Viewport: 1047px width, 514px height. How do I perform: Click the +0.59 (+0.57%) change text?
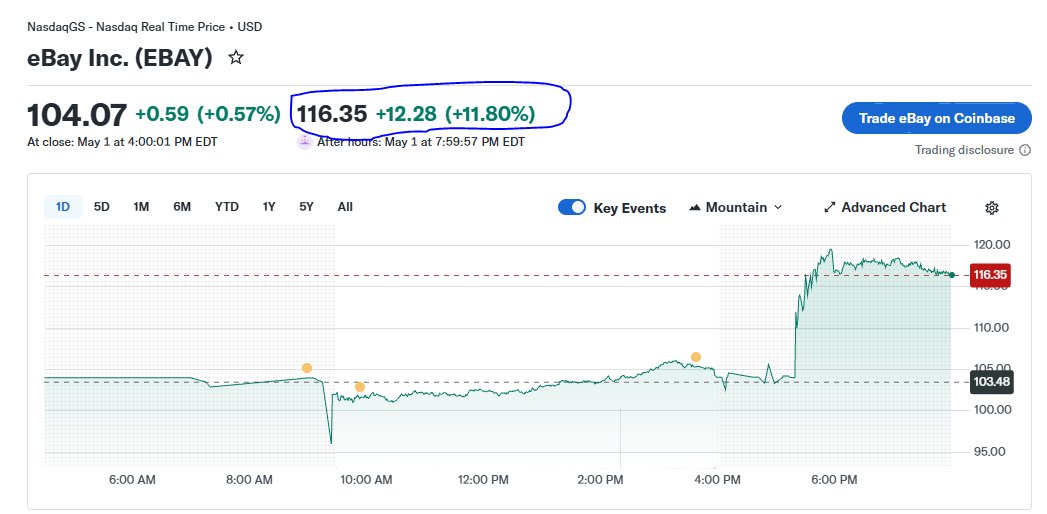coord(208,115)
